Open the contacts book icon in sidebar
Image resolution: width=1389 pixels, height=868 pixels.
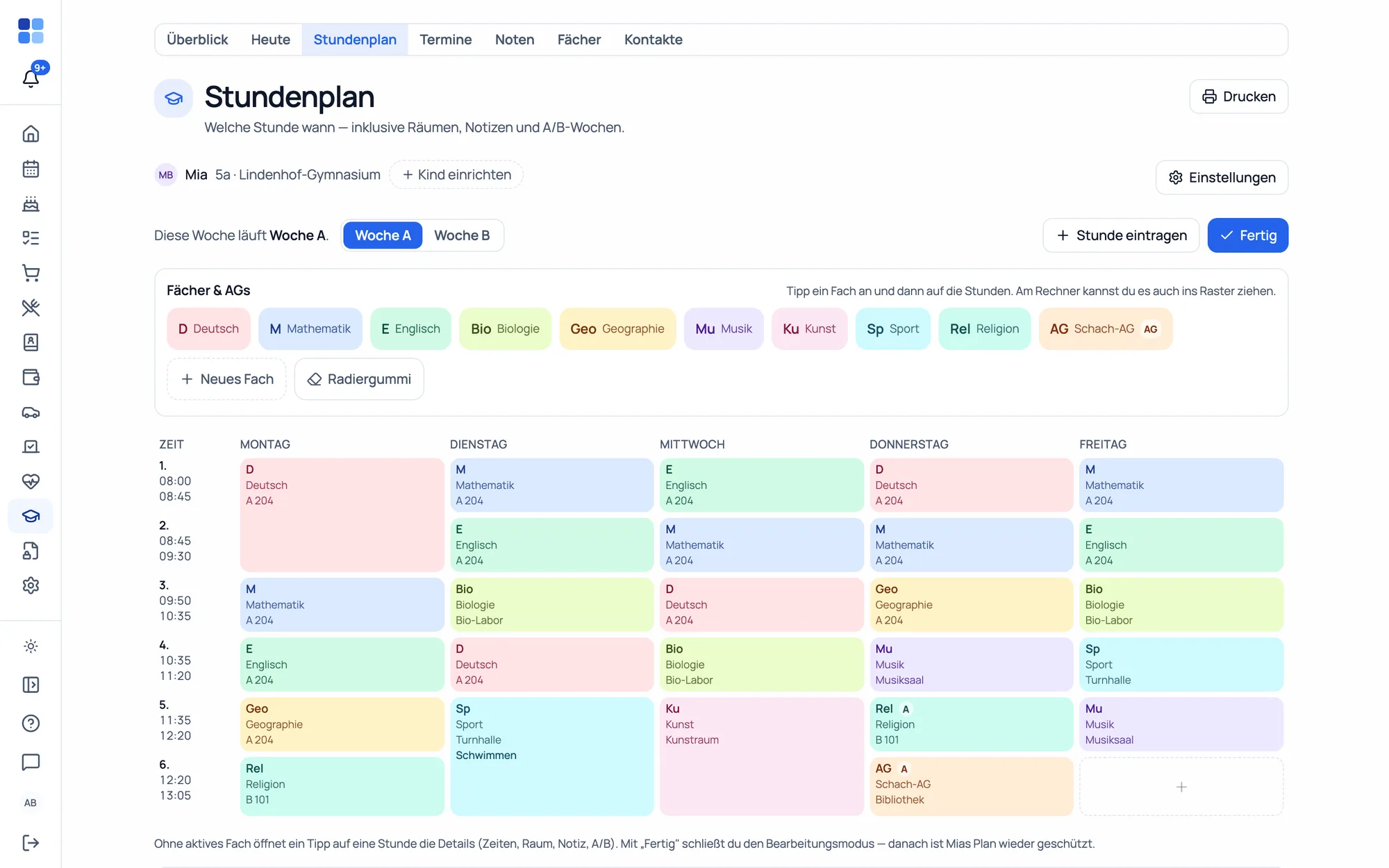pos(31,342)
